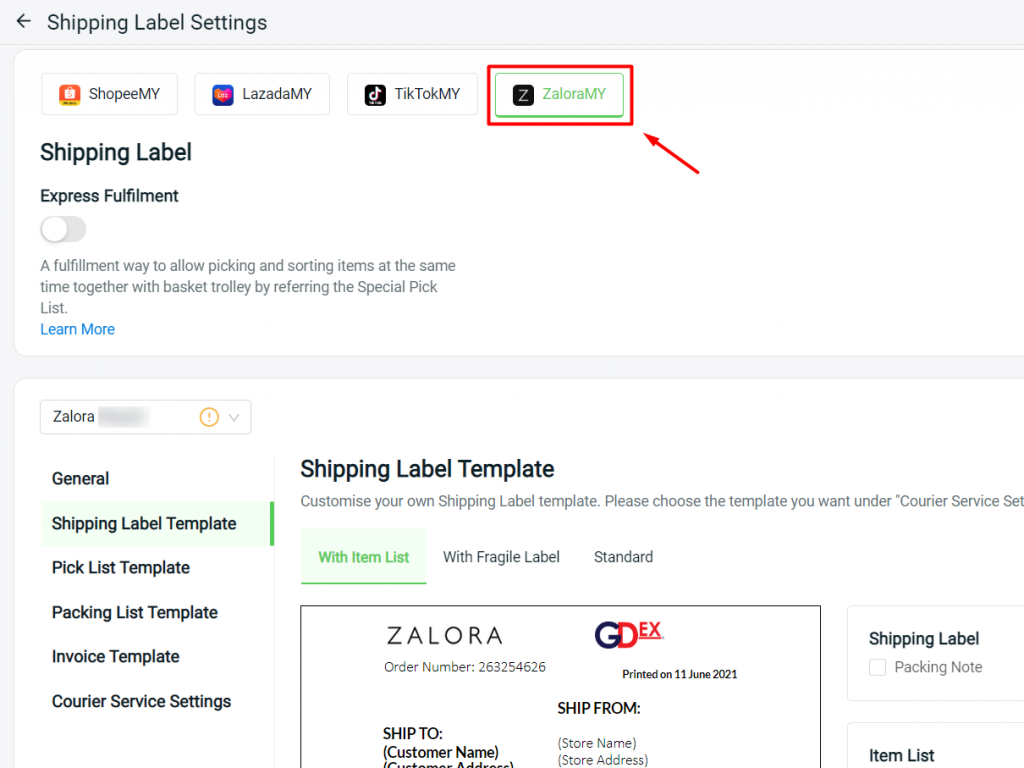Go to Pick List Template section
Image resolution: width=1024 pixels, height=768 pixels.
tap(121, 568)
